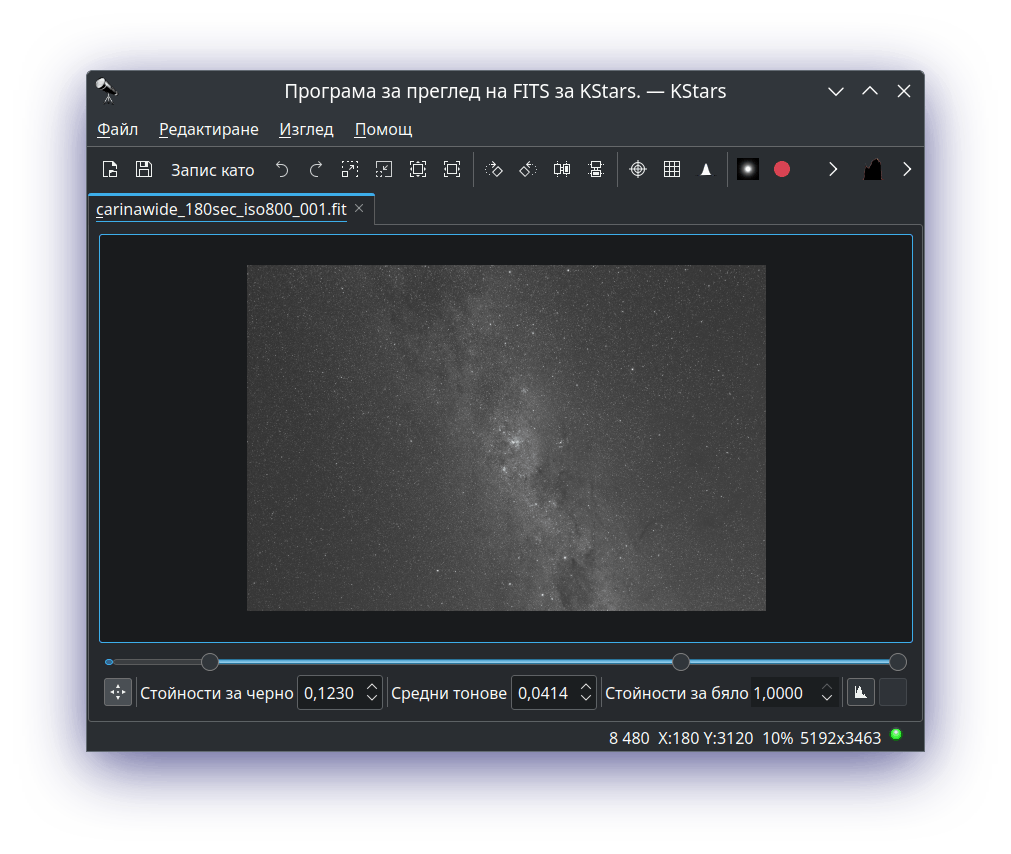Click the save floppy disk icon
The image size is (1011, 854).
pos(144,170)
